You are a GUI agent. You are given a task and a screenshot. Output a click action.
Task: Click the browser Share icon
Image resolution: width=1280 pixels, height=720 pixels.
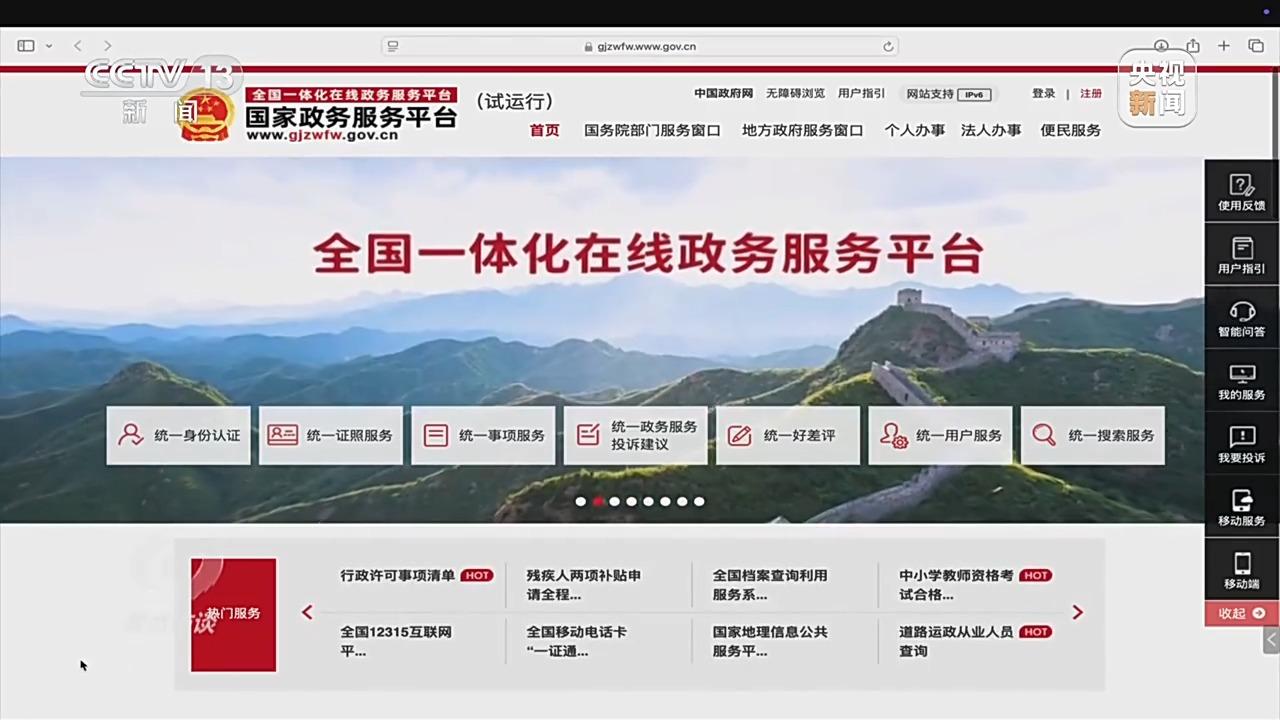[1193, 46]
